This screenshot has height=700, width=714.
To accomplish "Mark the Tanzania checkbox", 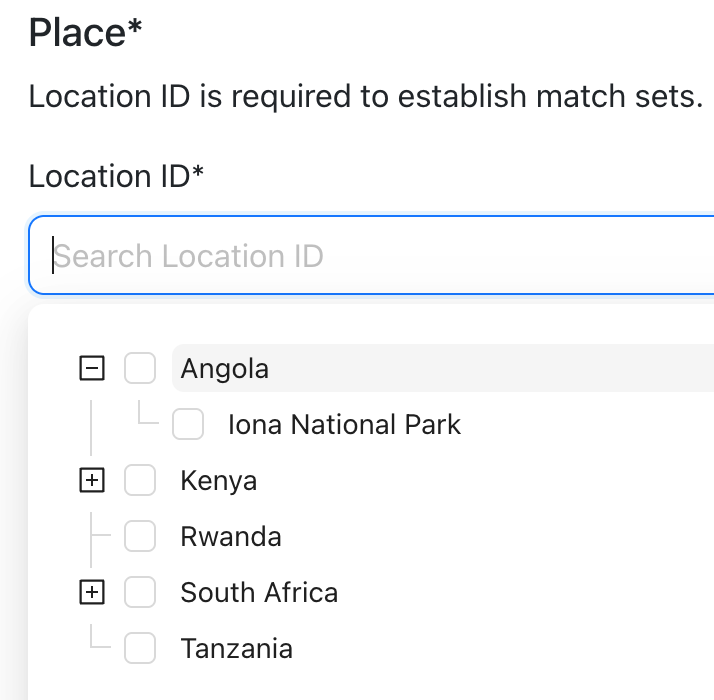I will click(140, 649).
